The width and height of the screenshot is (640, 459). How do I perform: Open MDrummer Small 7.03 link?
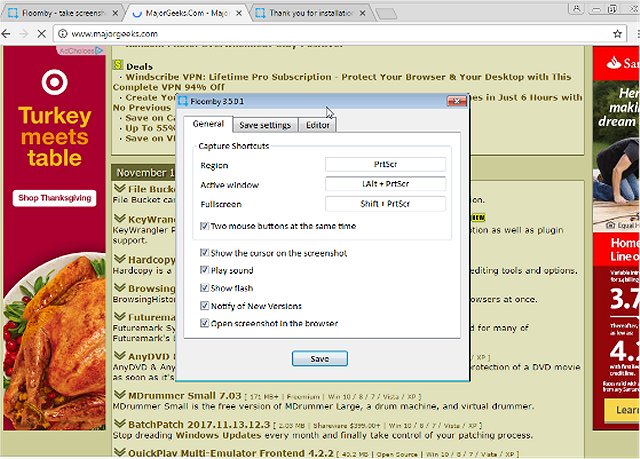pyautogui.click(x=185, y=396)
